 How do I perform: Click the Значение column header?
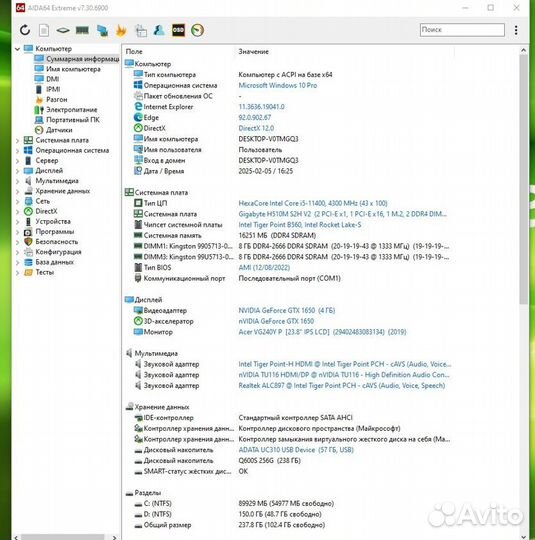point(254,52)
